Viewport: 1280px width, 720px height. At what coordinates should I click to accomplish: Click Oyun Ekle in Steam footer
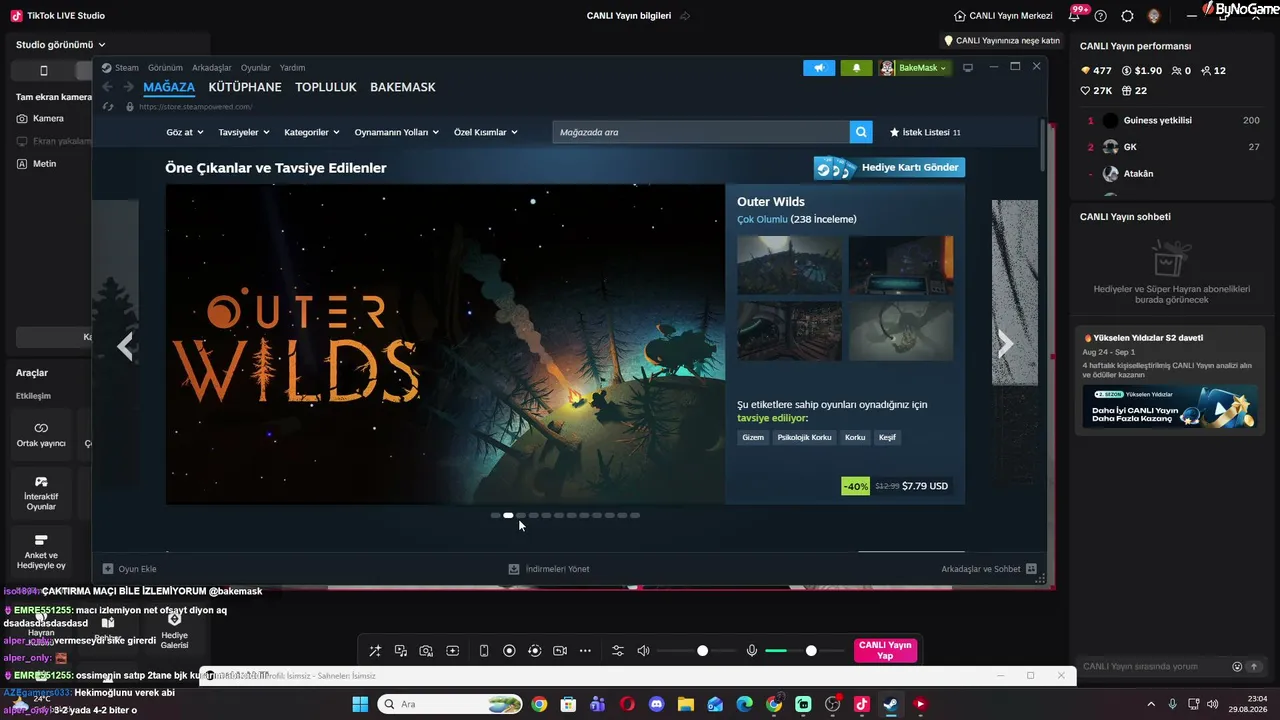coord(130,569)
